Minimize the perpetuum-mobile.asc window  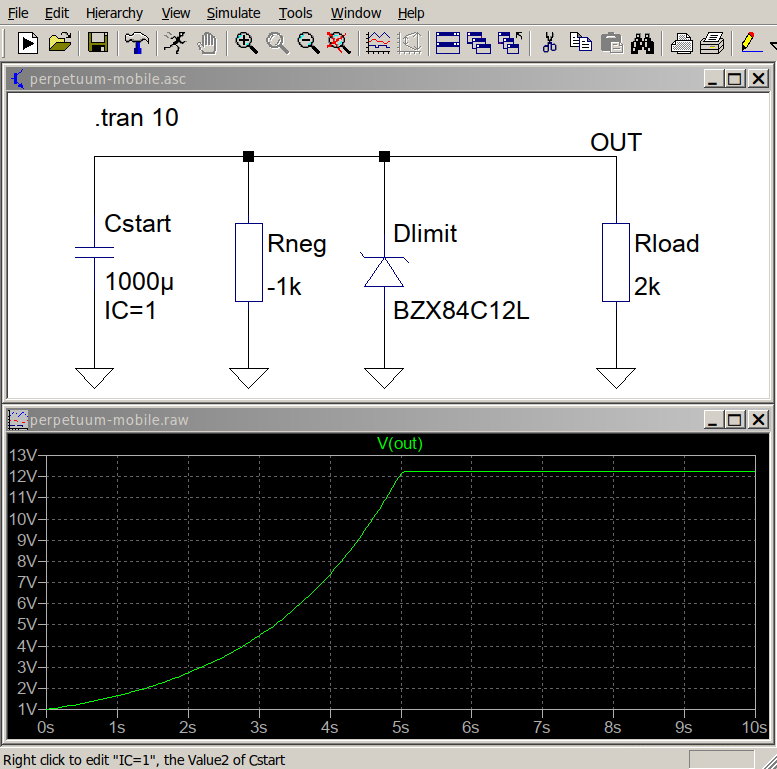tap(713, 79)
